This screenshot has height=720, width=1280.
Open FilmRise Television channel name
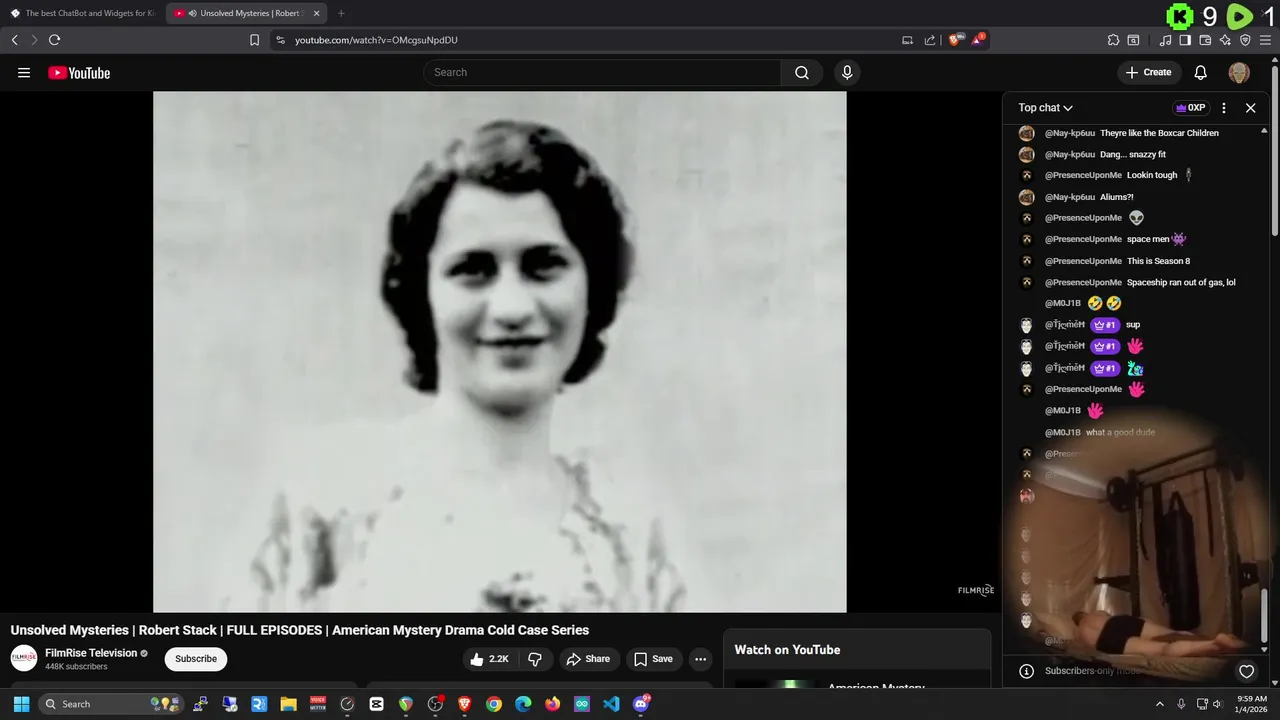tap(91, 653)
